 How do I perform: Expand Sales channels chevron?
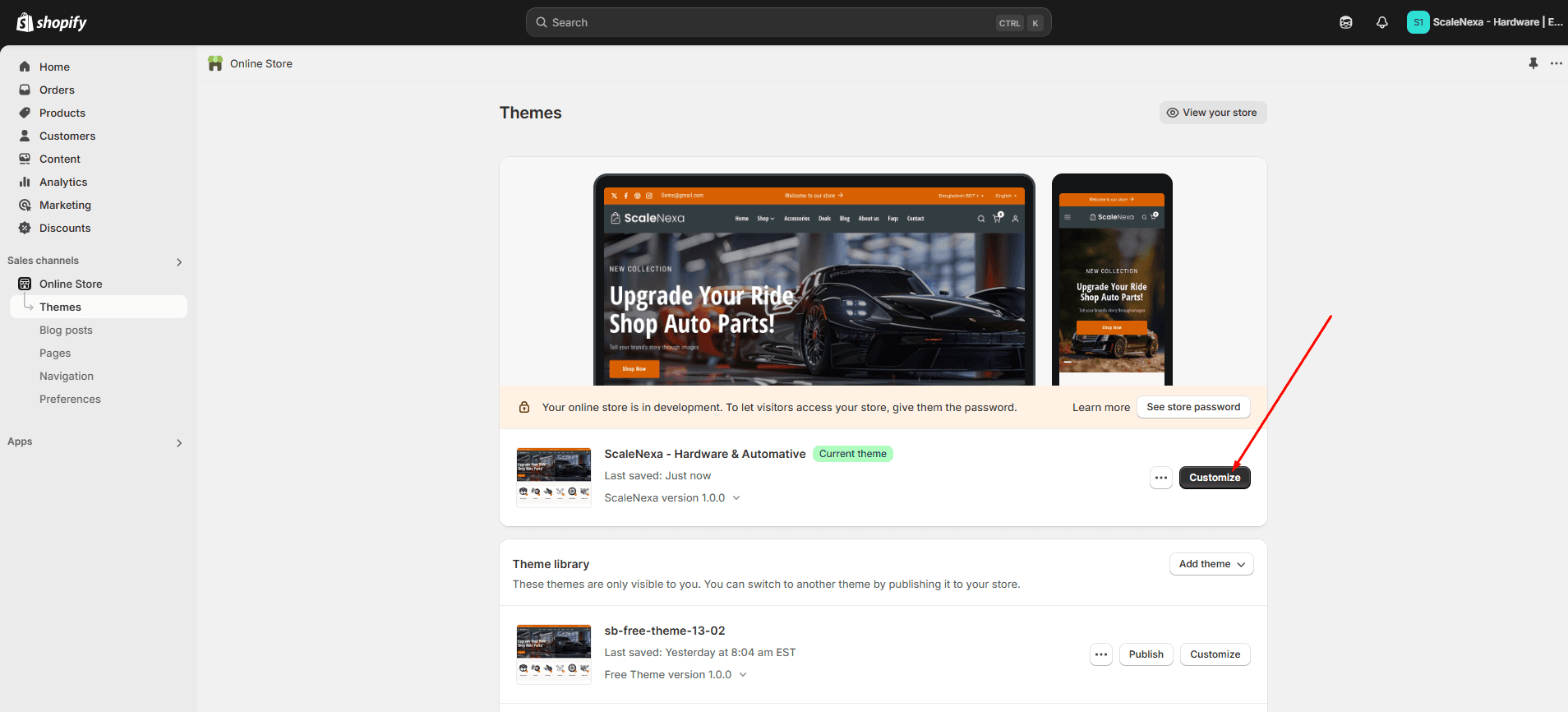point(179,261)
